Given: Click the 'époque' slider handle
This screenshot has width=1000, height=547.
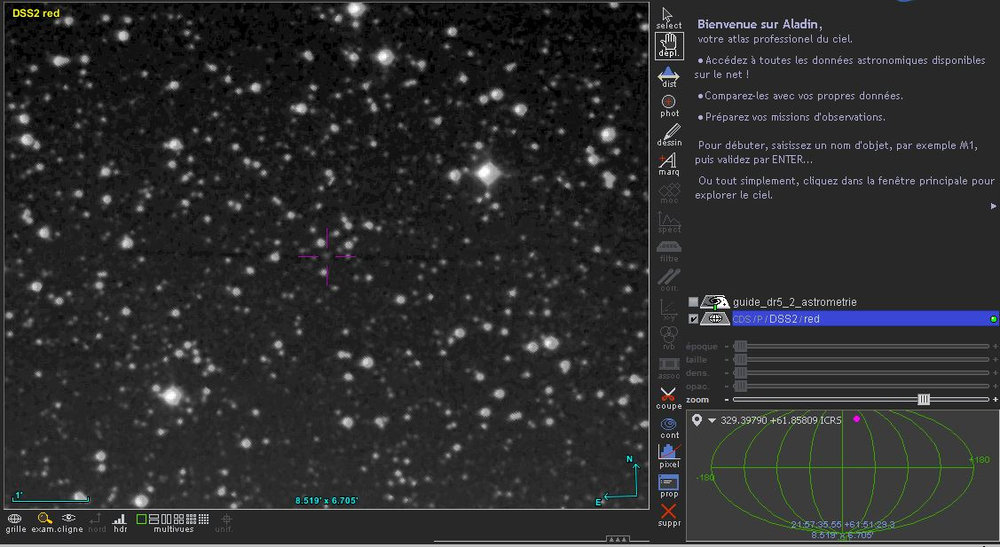Looking at the screenshot, I should pyautogui.click(x=740, y=346).
